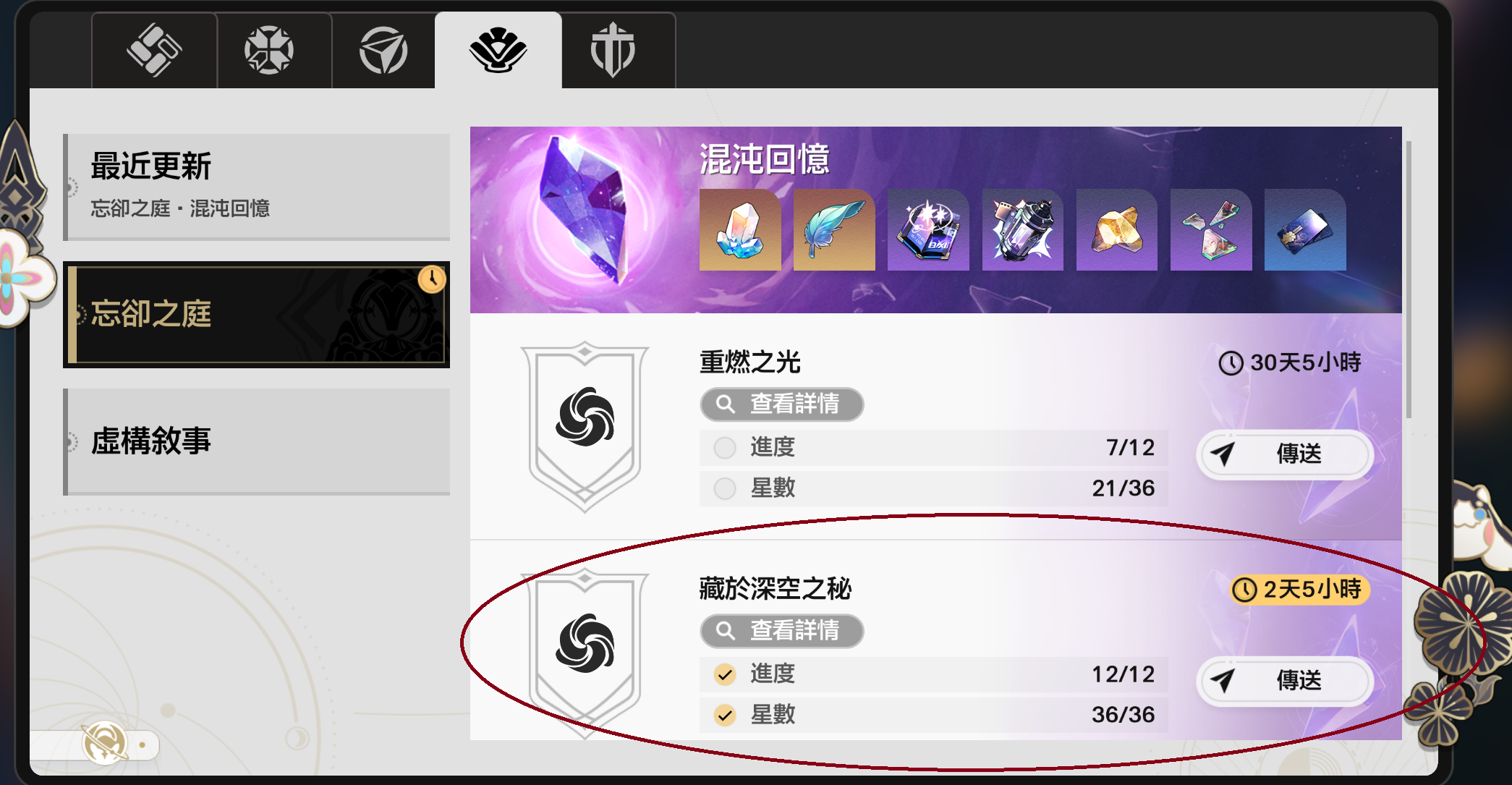The height and width of the screenshot is (785, 1512).
Task: Select the blue card reward icon
Action: click(1305, 230)
